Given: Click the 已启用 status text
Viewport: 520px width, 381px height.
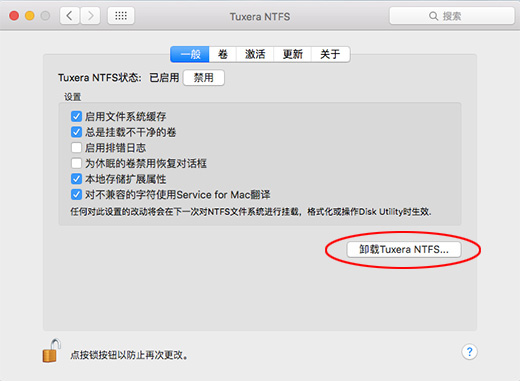Looking at the screenshot, I should tap(164, 78).
